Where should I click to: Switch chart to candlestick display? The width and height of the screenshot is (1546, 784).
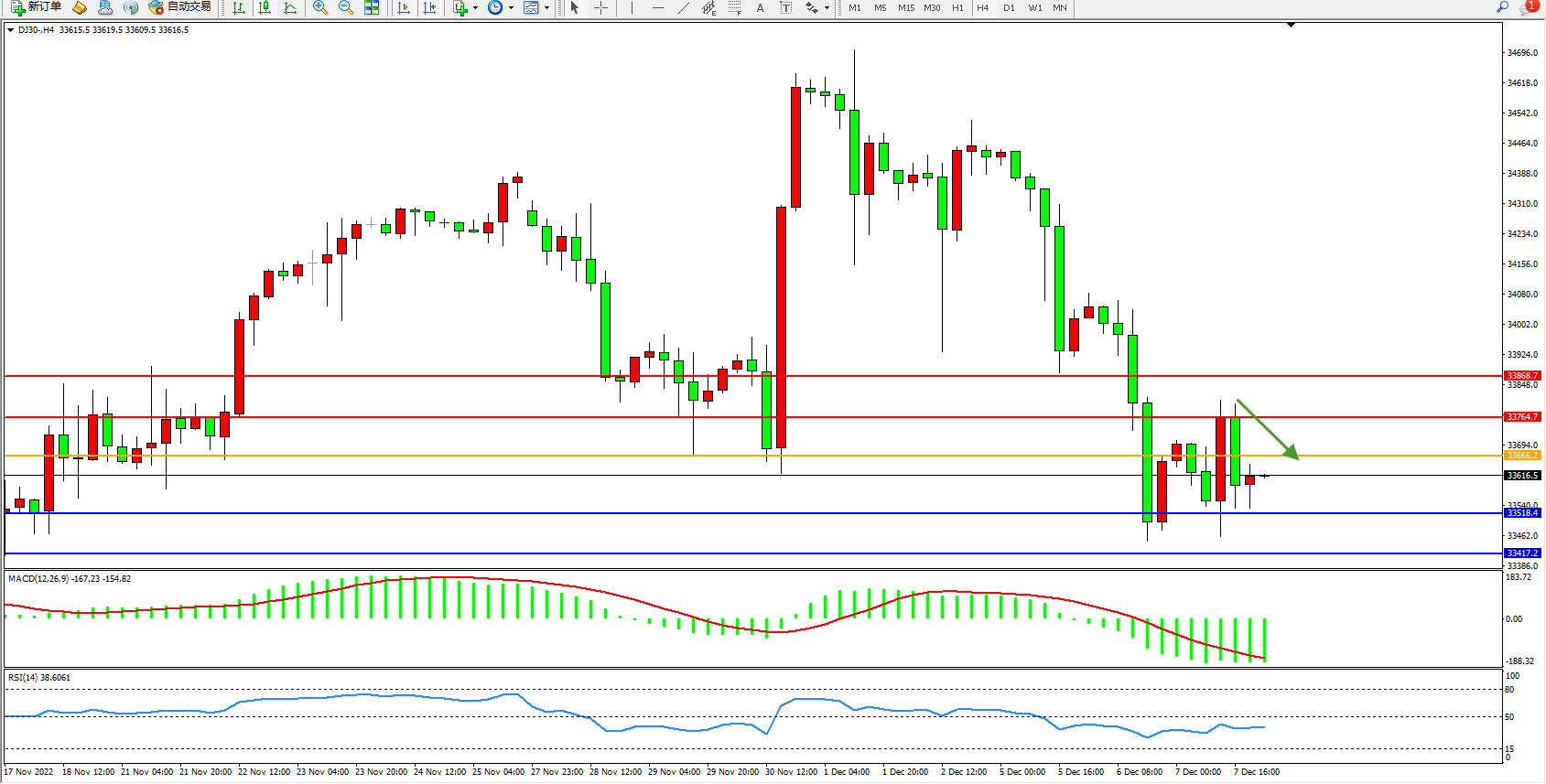pyautogui.click(x=265, y=7)
